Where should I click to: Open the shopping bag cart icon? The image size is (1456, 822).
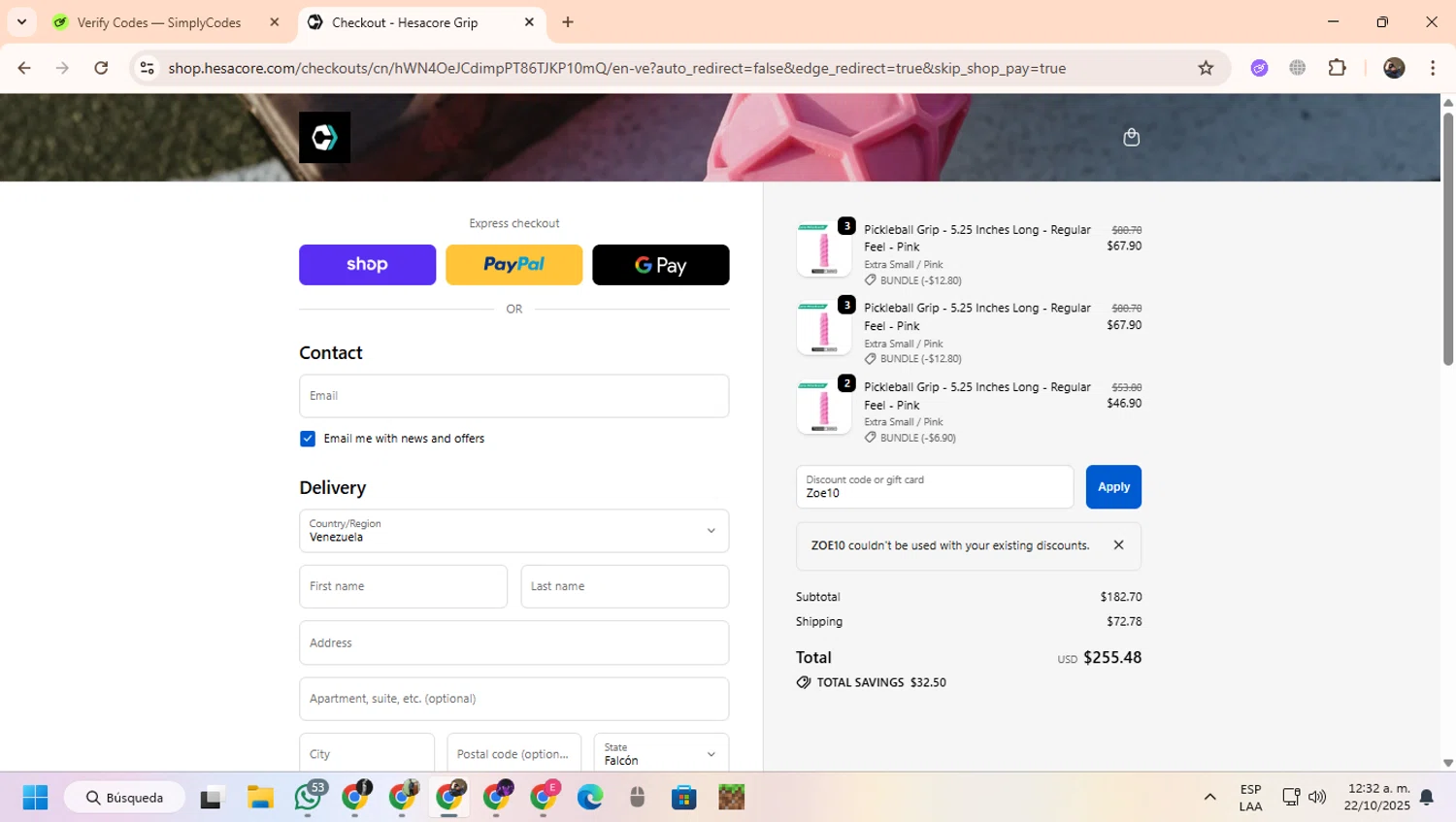click(x=1131, y=137)
